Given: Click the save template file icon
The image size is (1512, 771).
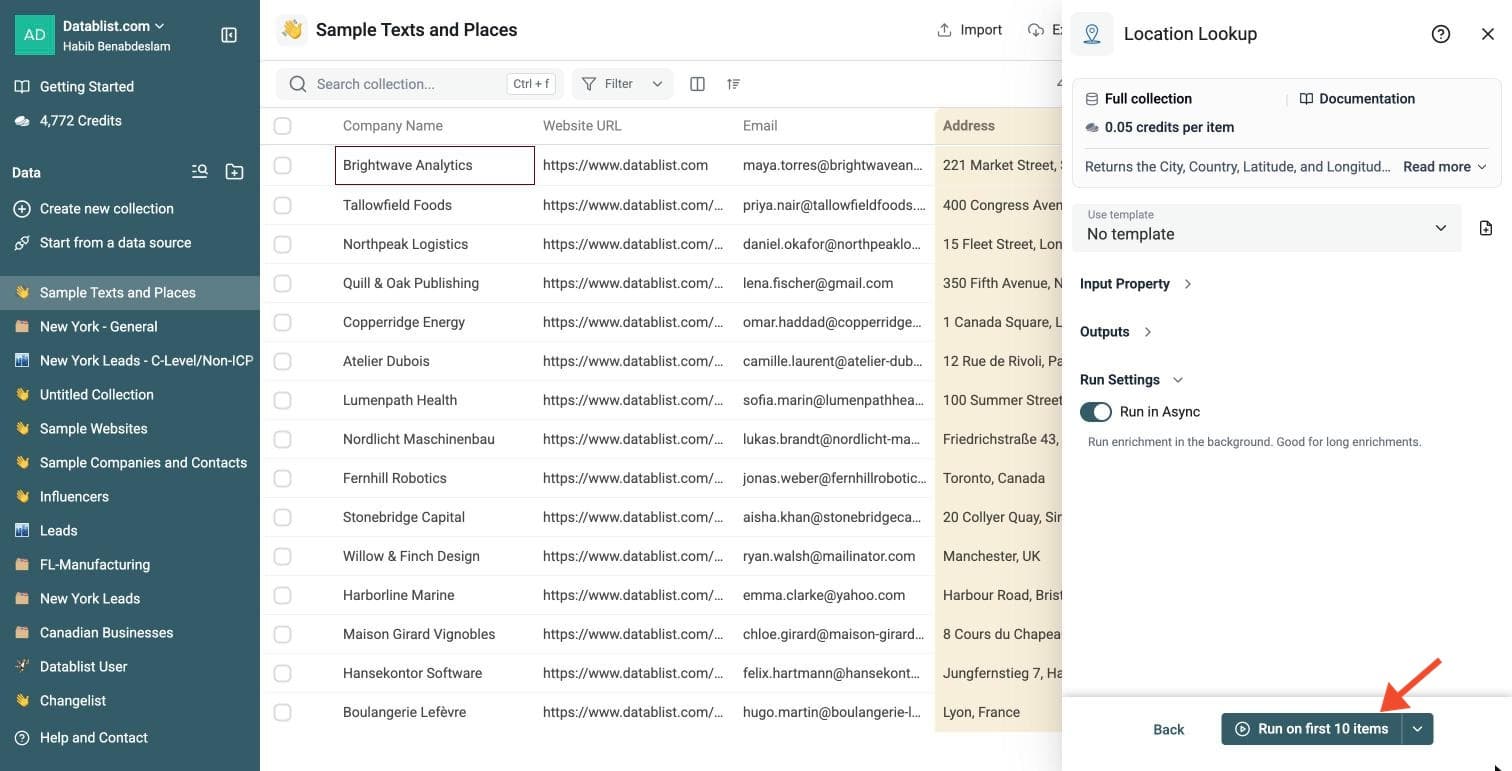Looking at the screenshot, I should coord(1486,228).
